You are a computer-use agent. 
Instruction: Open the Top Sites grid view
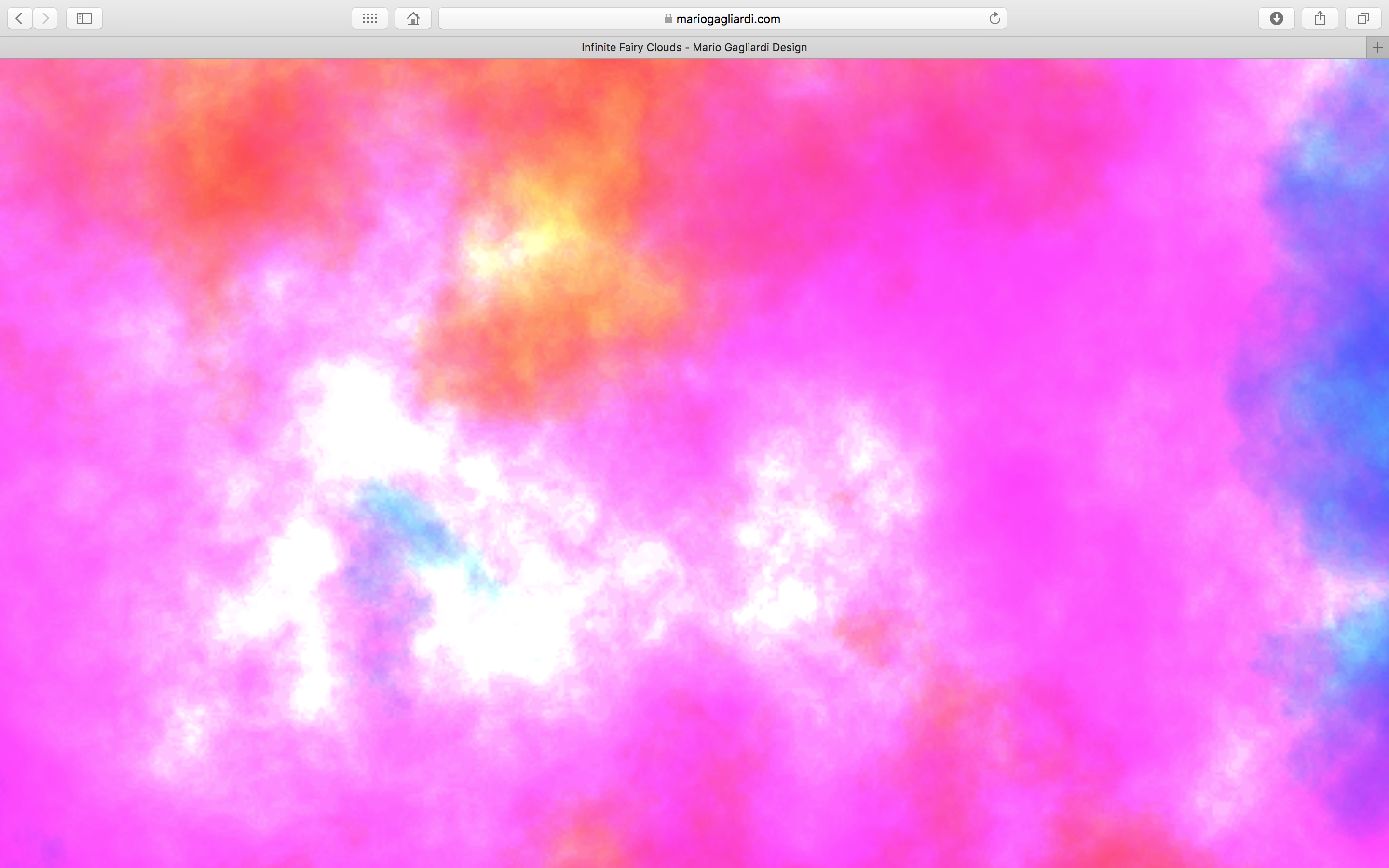[369, 18]
